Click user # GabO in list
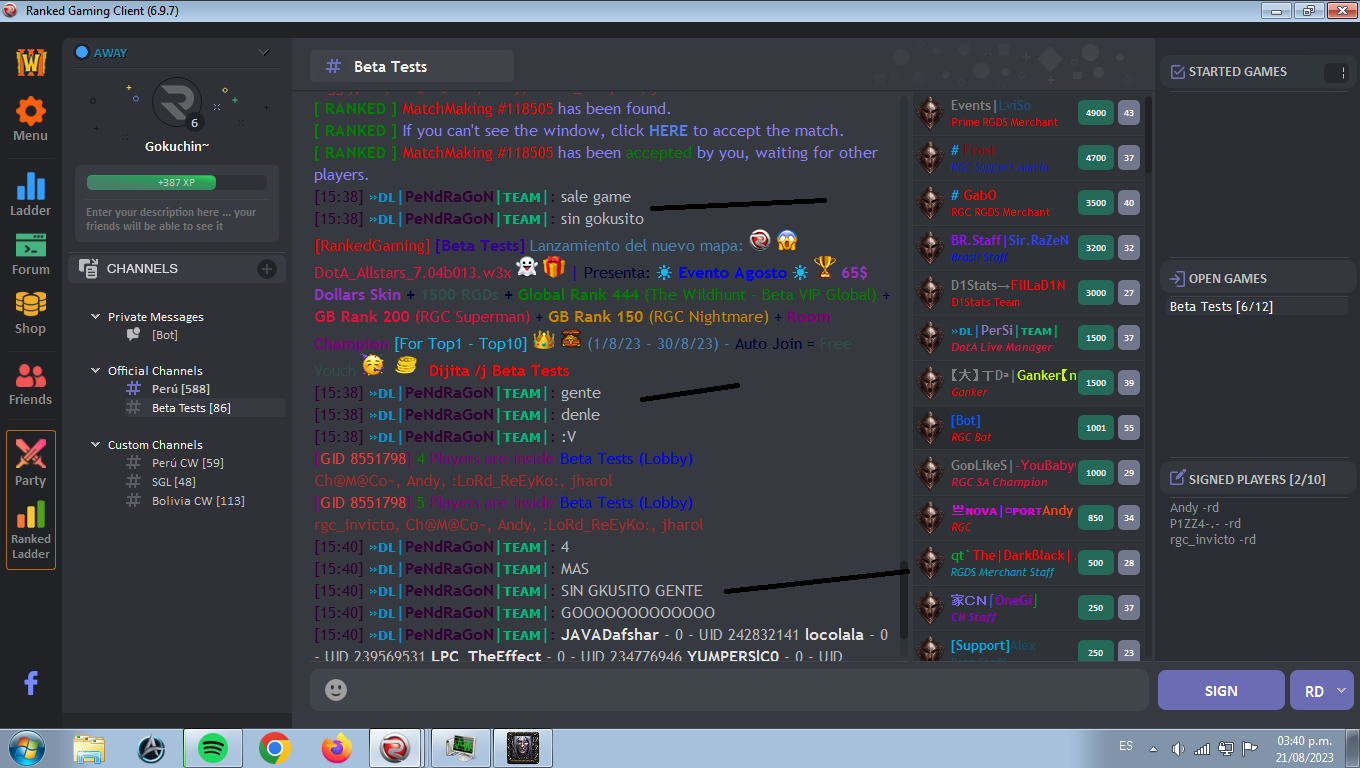Viewport: 1360px width, 768px height. pos(973,195)
